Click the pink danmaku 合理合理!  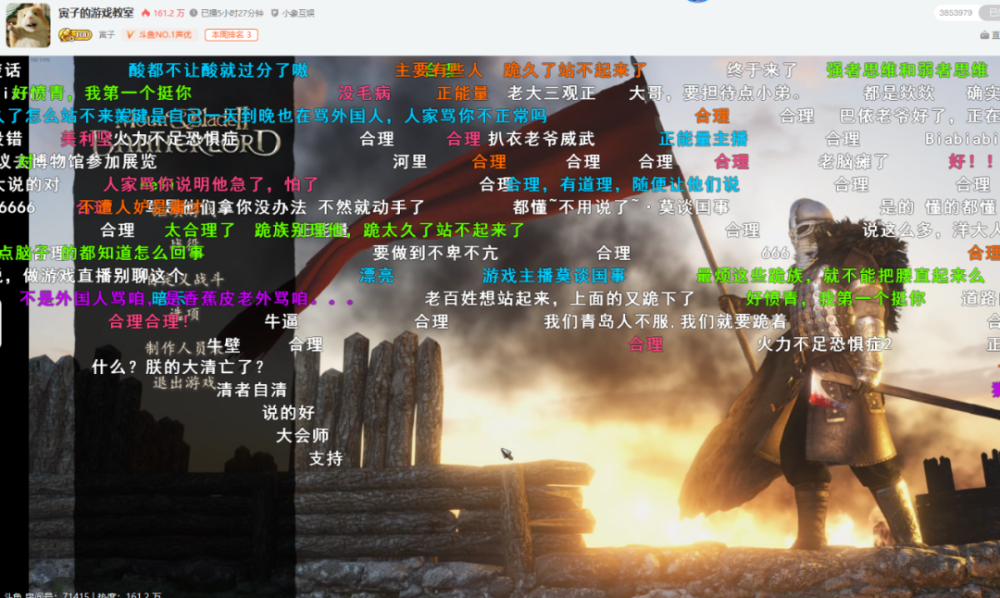coord(149,321)
